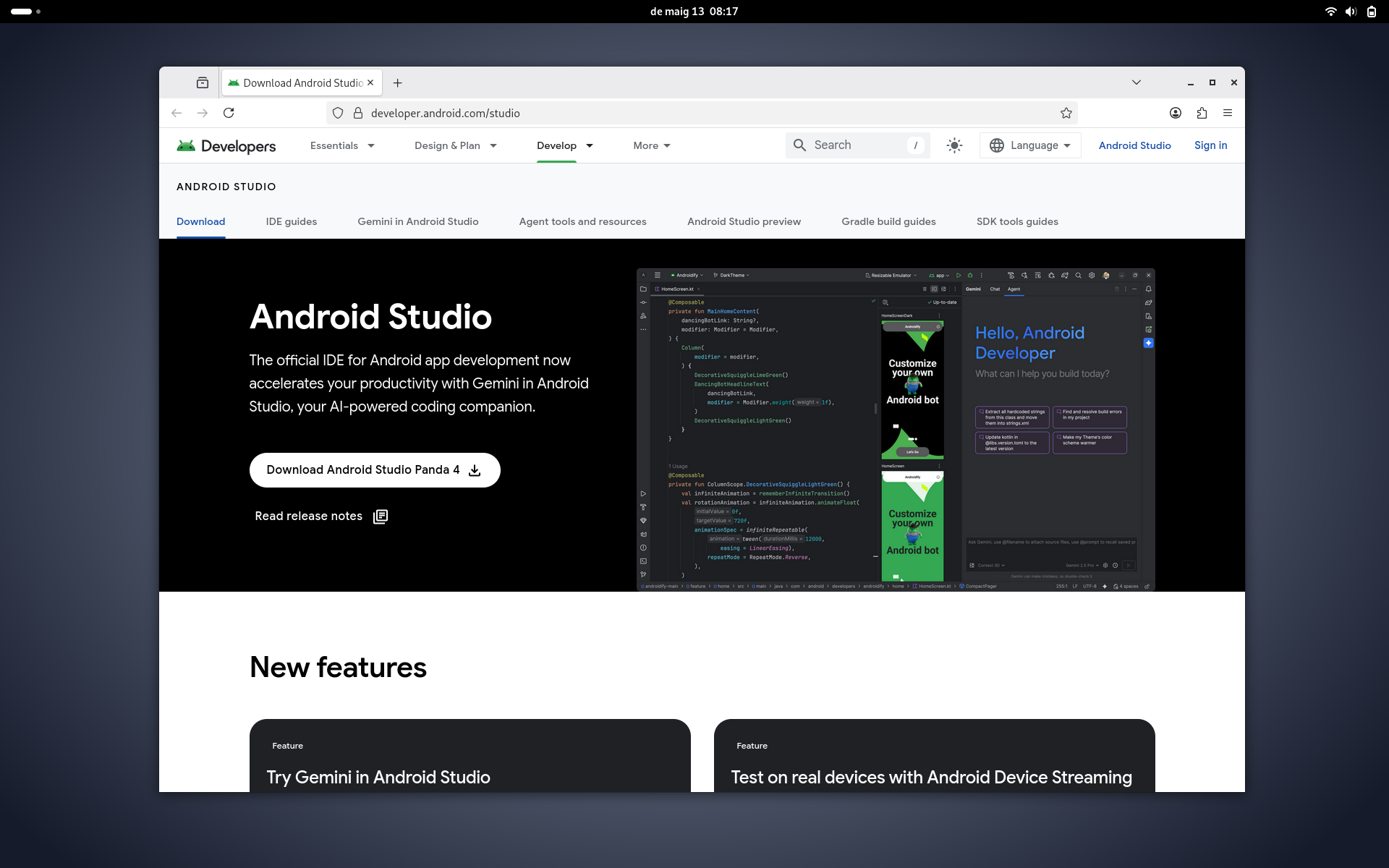Go back to the previous page
Image resolution: width=1389 pixels, height=868 pixels.
pos(177,113)
